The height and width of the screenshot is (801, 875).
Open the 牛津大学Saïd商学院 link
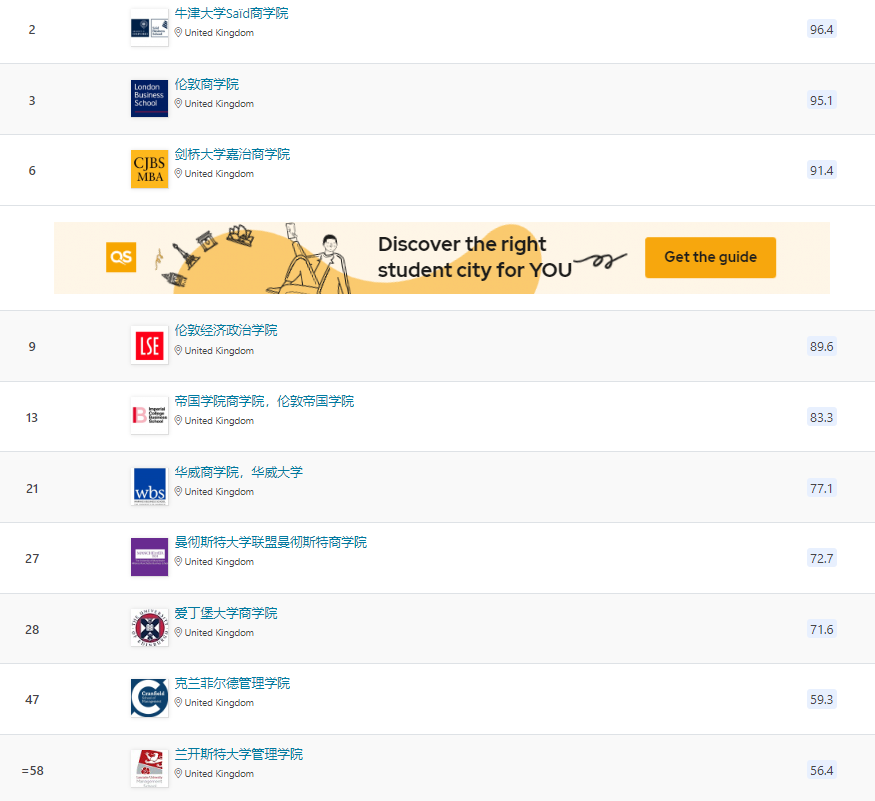pyautogui.click(x=231, y=14)
